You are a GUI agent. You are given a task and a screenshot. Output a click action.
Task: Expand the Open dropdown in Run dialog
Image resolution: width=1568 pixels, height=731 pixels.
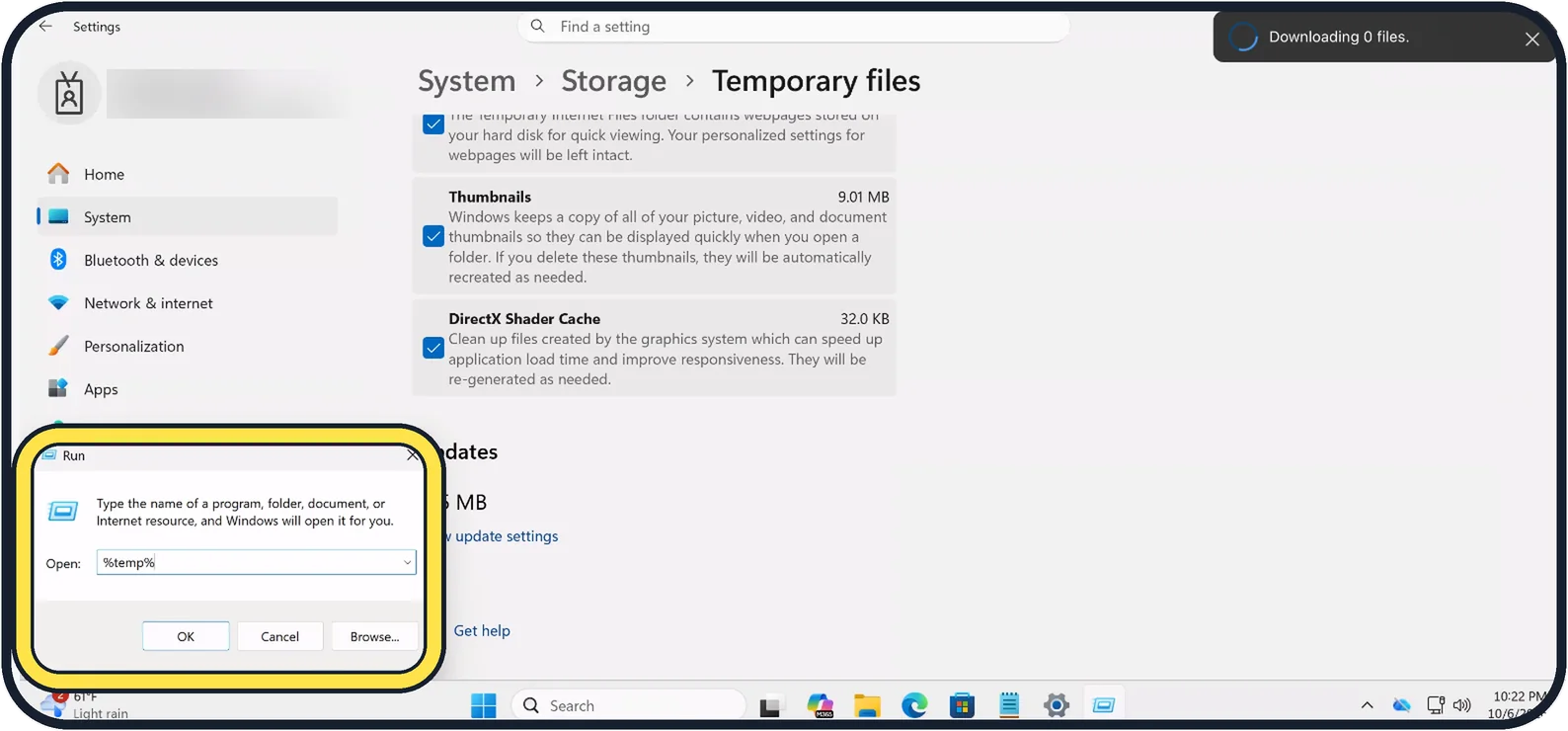tap(407, 563)
